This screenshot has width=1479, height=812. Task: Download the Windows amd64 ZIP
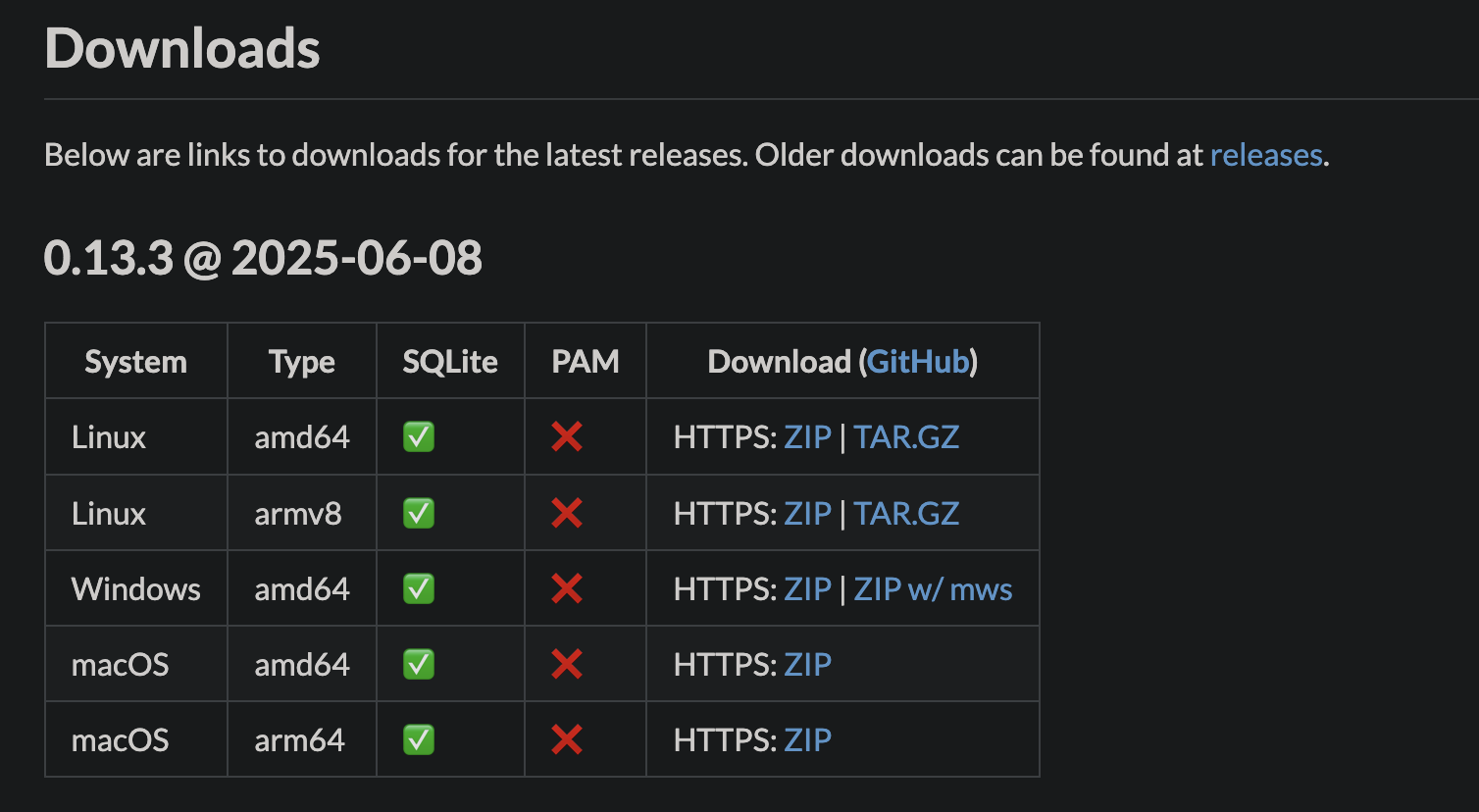click(807, 588)
